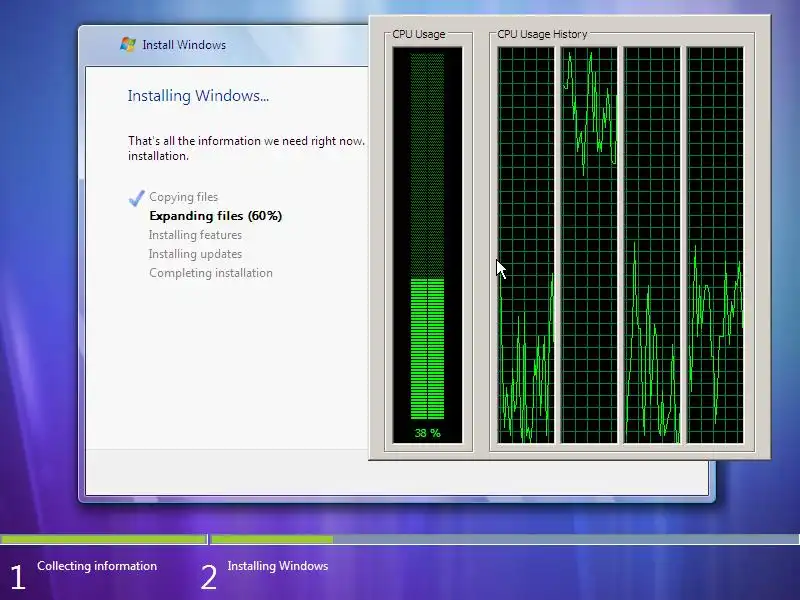Click the "That's all the information we need" sentence

coord(246,148)
